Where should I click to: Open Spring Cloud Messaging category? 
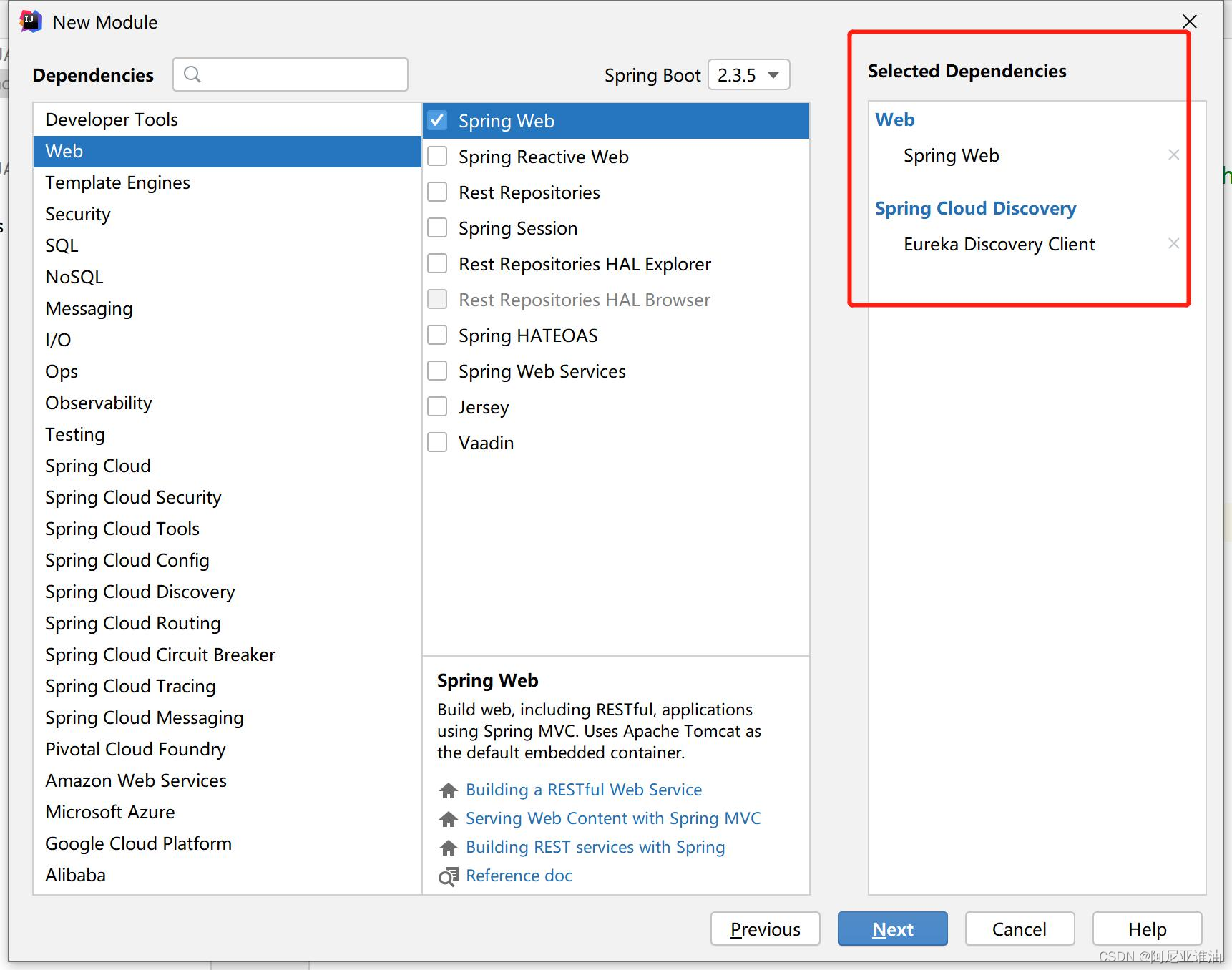(228, 717)
